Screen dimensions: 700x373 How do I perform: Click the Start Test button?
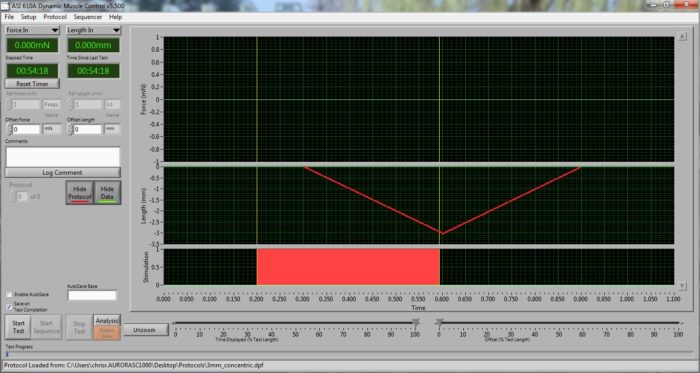[x=18, y=327]
